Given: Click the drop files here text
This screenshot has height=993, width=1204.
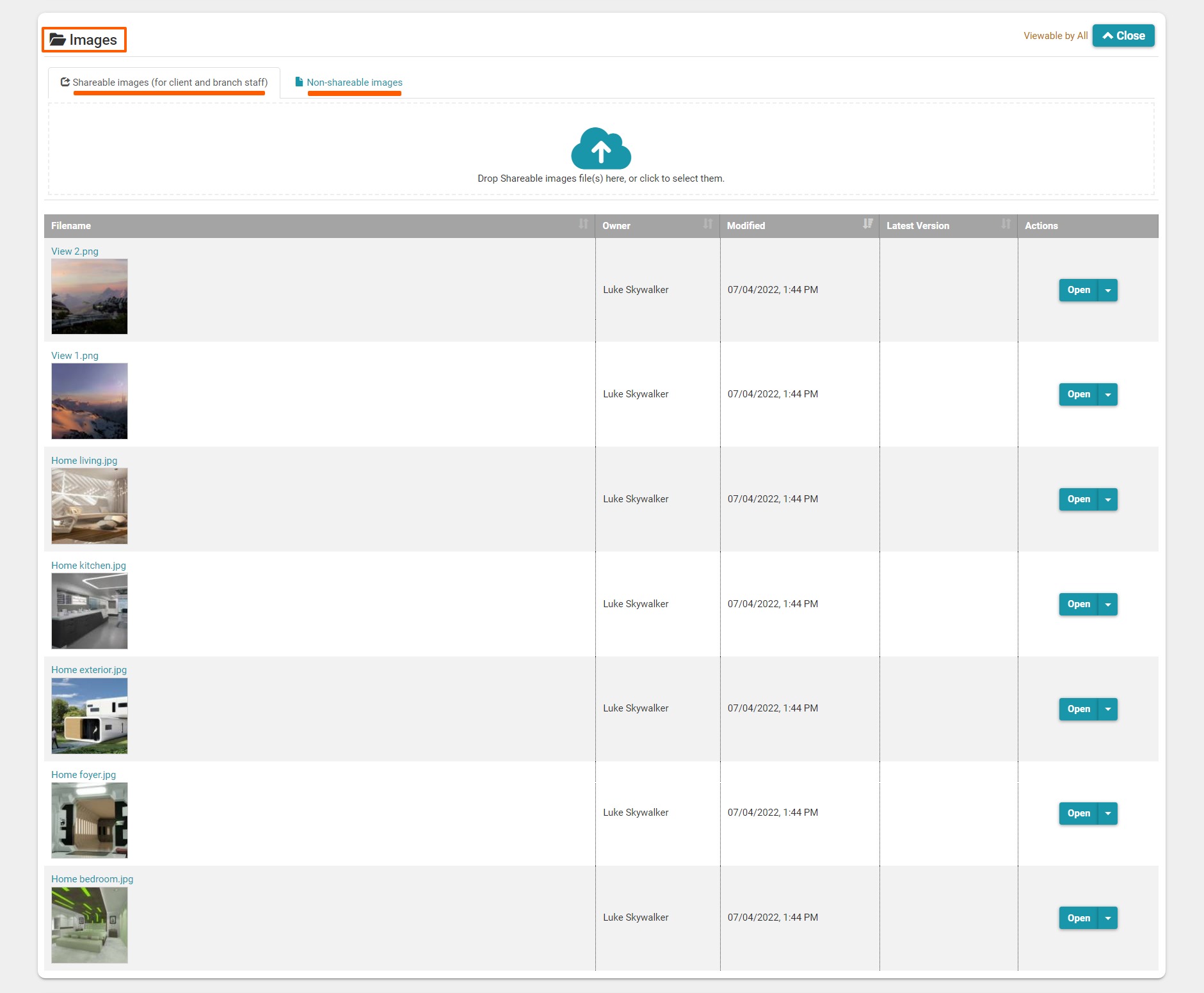Looking at the screenshot, I should coord(601,179).
